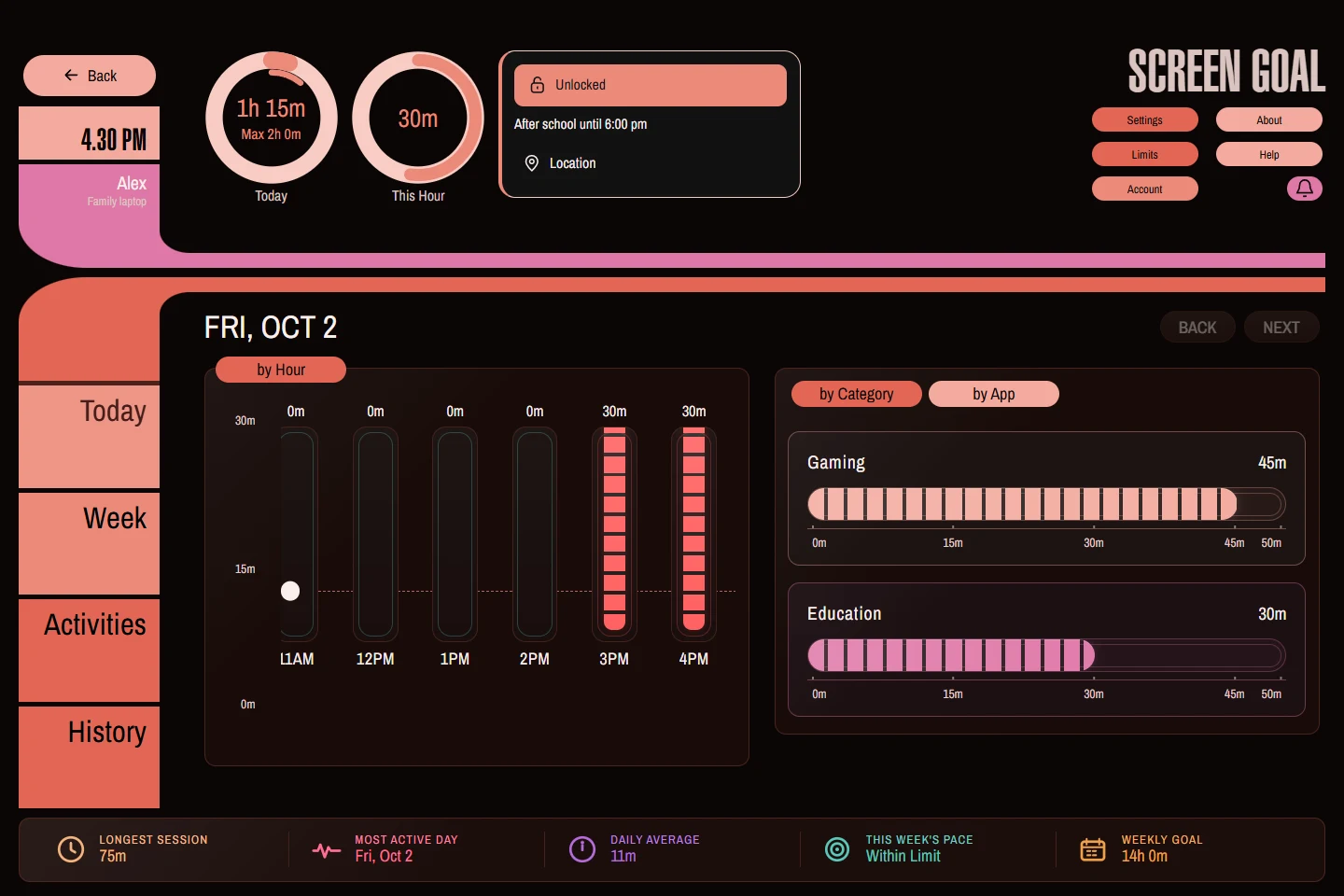
Task: Click the BACK day navigation button
Action: pos(1197,327)
